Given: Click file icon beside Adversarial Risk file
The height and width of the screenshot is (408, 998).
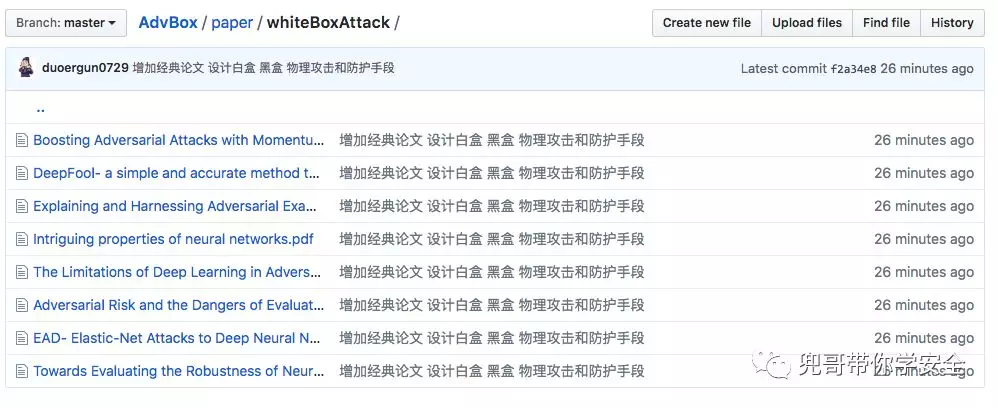Looking at the screenshot, I should (x=22, y=306).
